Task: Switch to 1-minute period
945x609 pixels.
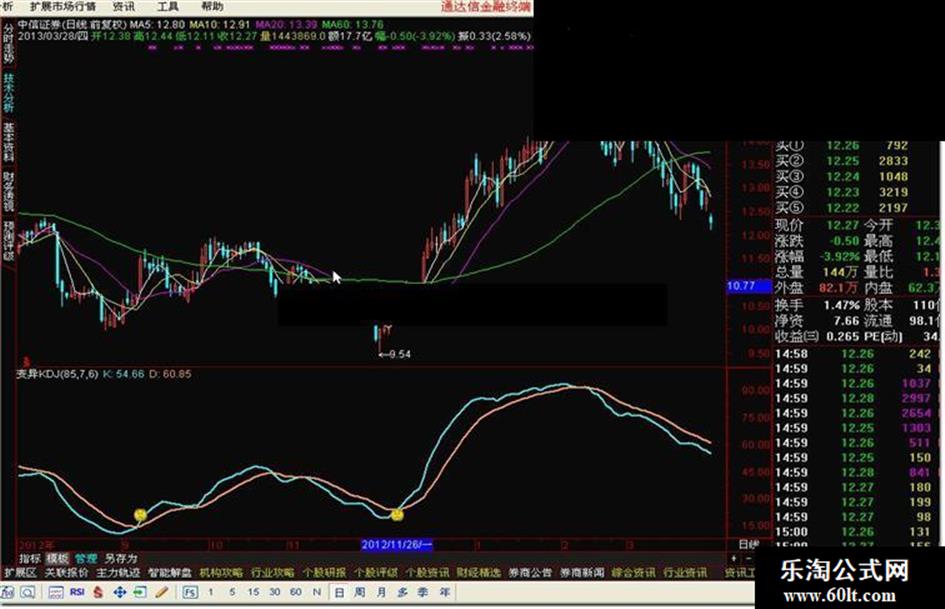Action: tap(210, 592)
